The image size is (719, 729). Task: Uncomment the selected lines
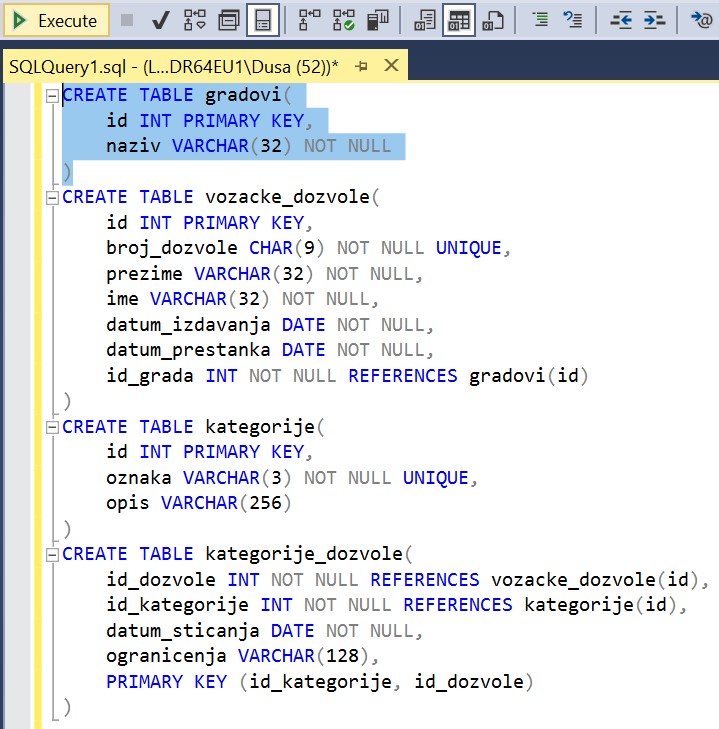pos(573,20)
